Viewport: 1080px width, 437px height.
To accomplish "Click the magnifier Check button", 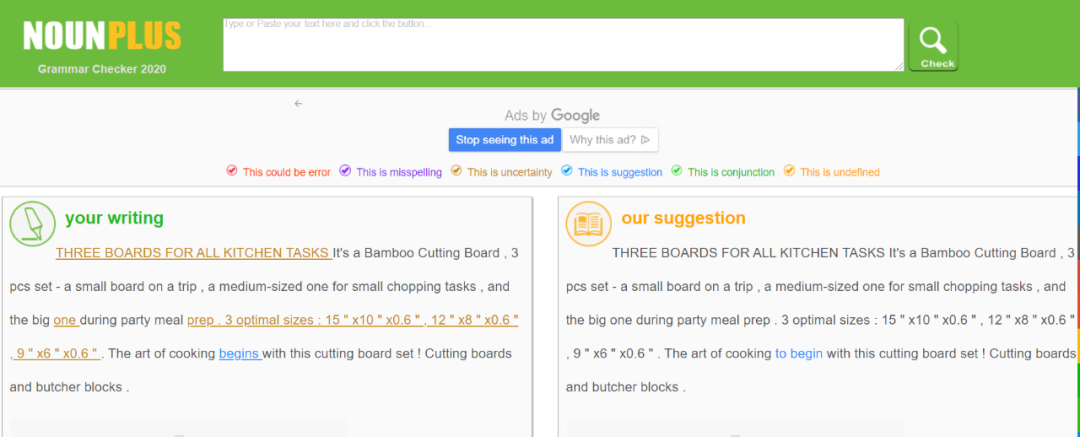I will 933,46.
